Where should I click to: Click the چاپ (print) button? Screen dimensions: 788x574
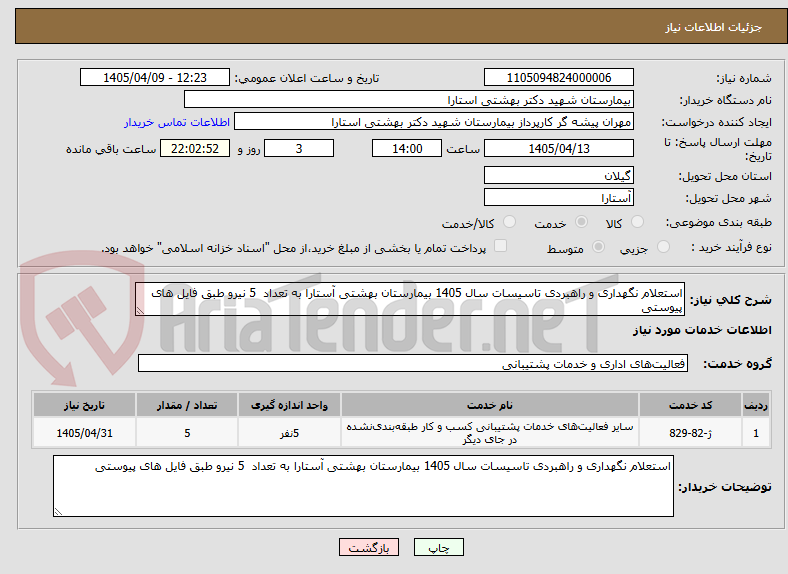pyautogui.click(x=438, y=547)
